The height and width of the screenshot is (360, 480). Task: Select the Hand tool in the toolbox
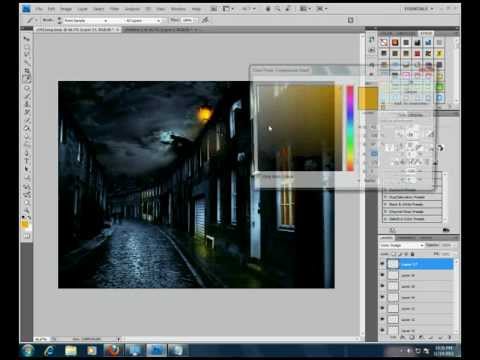[x=27, y=202]
